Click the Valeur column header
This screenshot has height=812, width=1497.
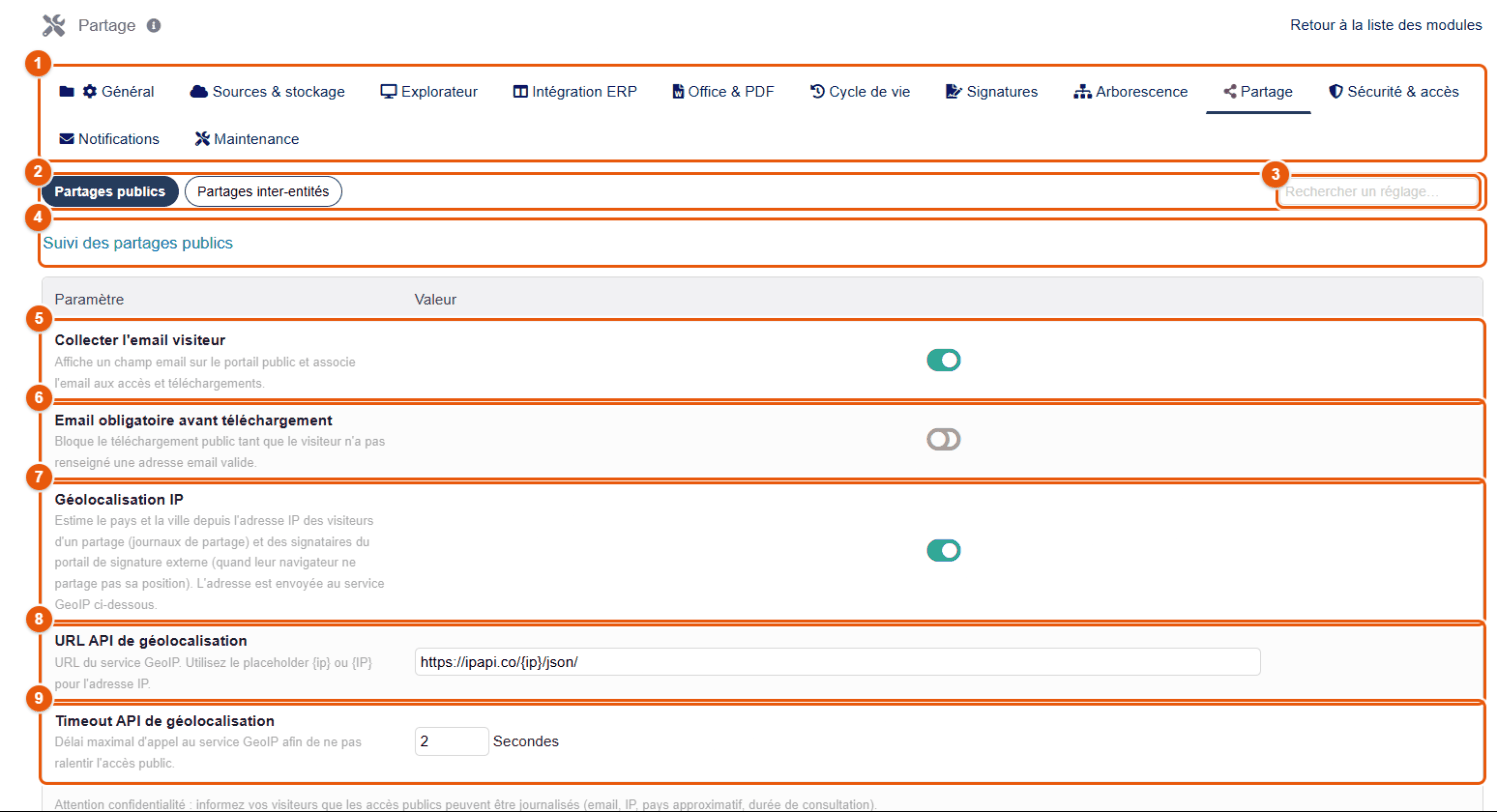click(436, 299)
